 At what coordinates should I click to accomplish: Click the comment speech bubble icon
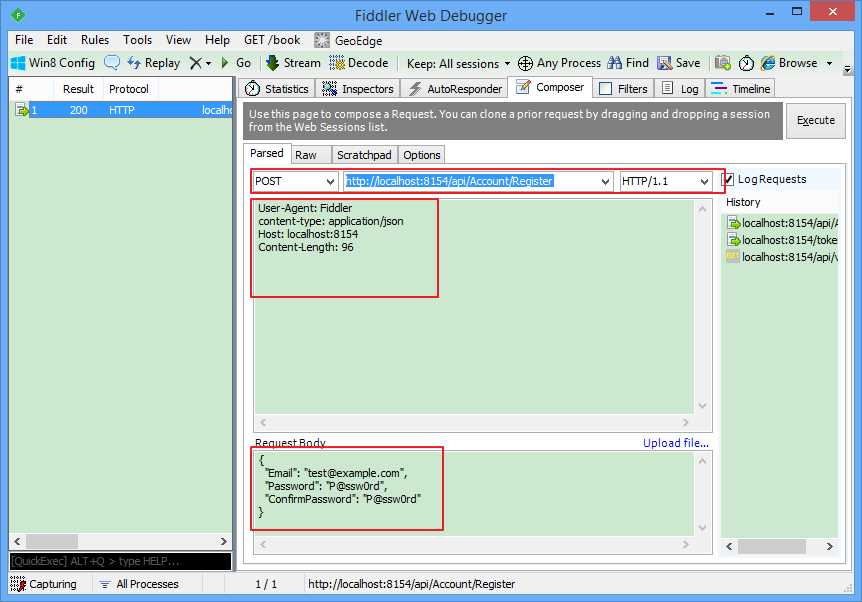click(x=112, y=63)
